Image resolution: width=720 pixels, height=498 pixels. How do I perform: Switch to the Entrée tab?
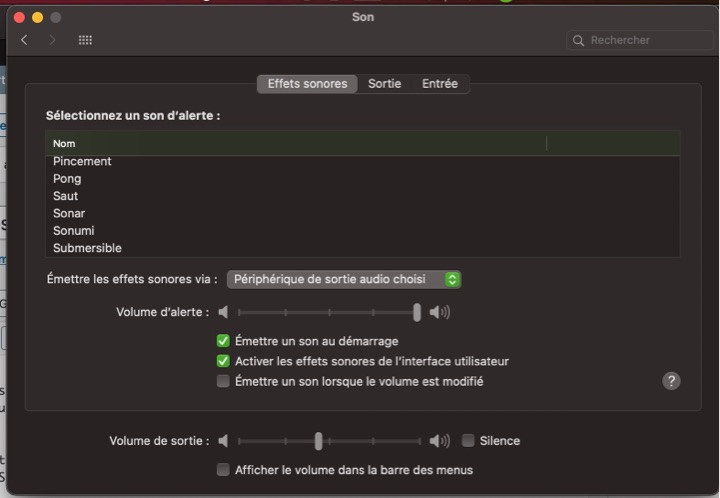pyautogui.click(x=440, y=84)
